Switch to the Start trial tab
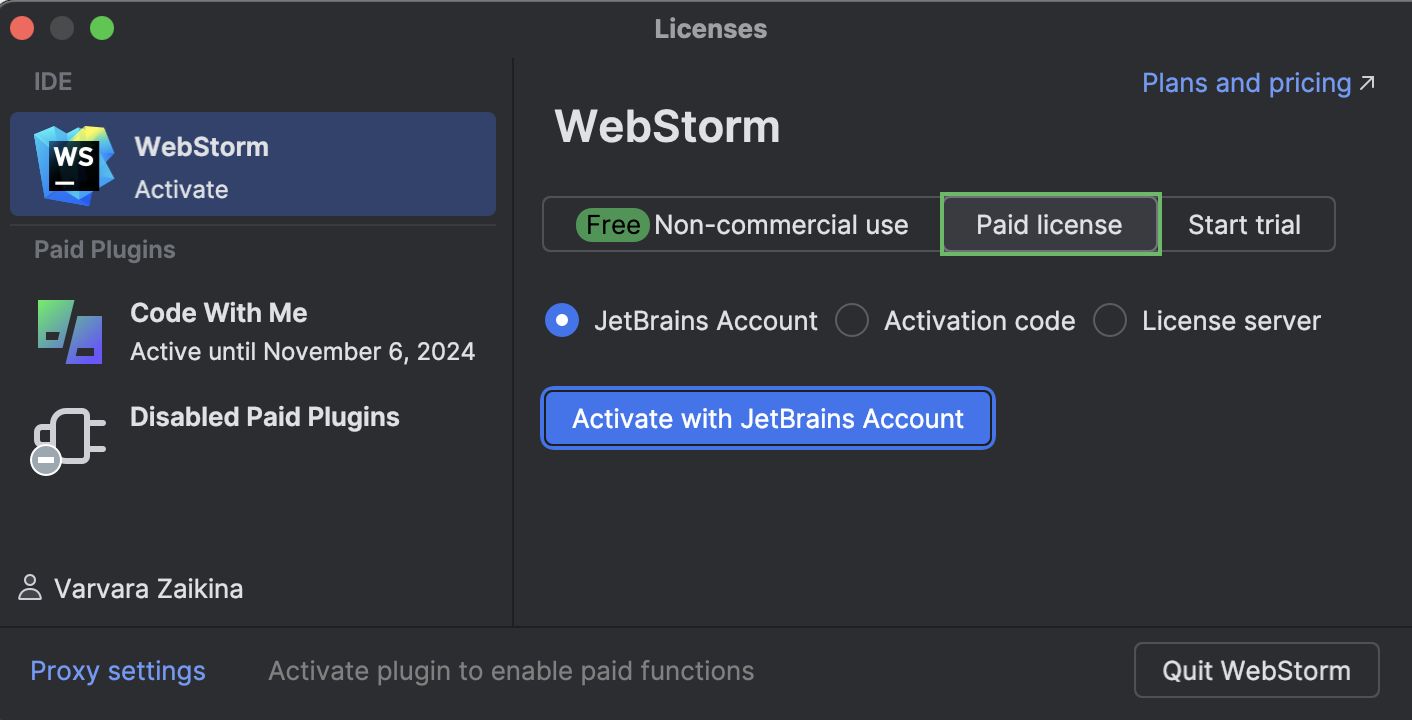The width and height of the screenshot is (1412, 720). [1246, 224]
